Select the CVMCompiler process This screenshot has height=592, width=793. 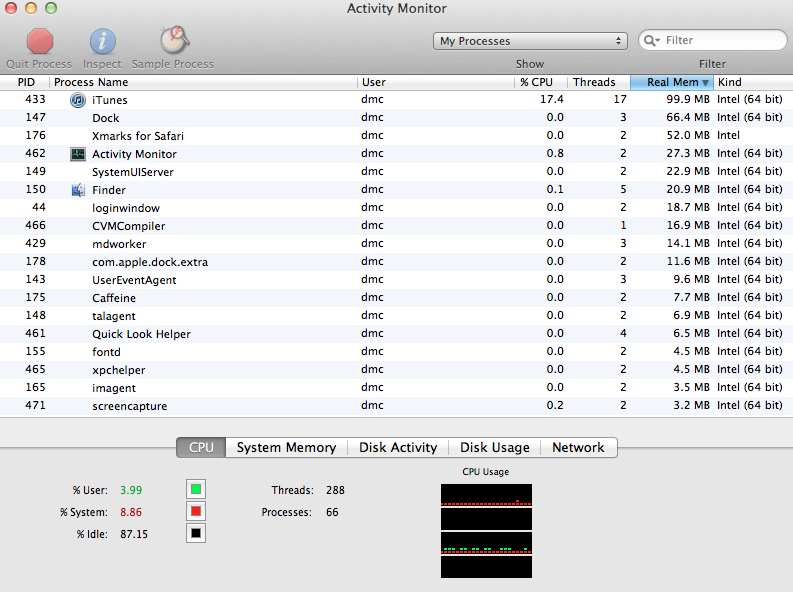pyautogui.click(x=396, y=225)
